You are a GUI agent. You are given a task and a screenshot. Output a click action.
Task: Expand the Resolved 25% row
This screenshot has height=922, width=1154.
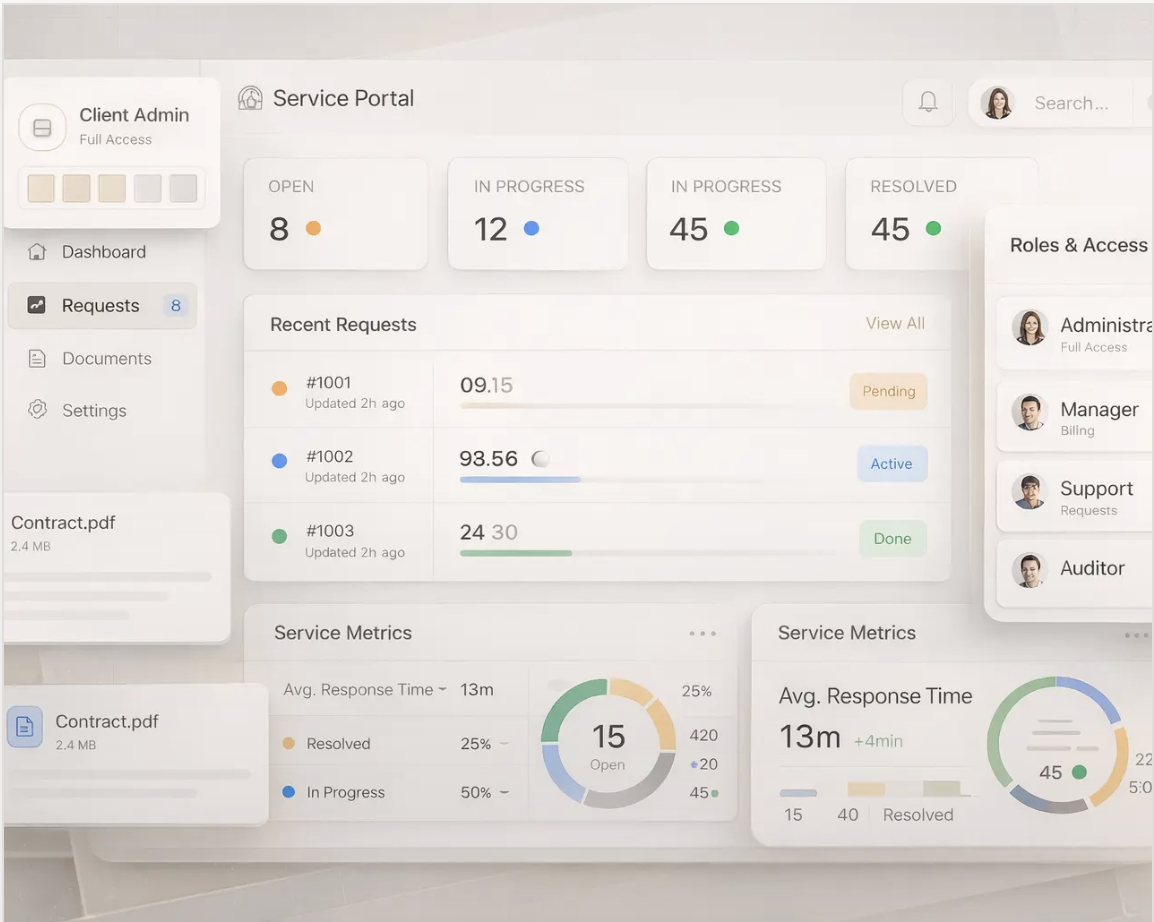point(504,744)
